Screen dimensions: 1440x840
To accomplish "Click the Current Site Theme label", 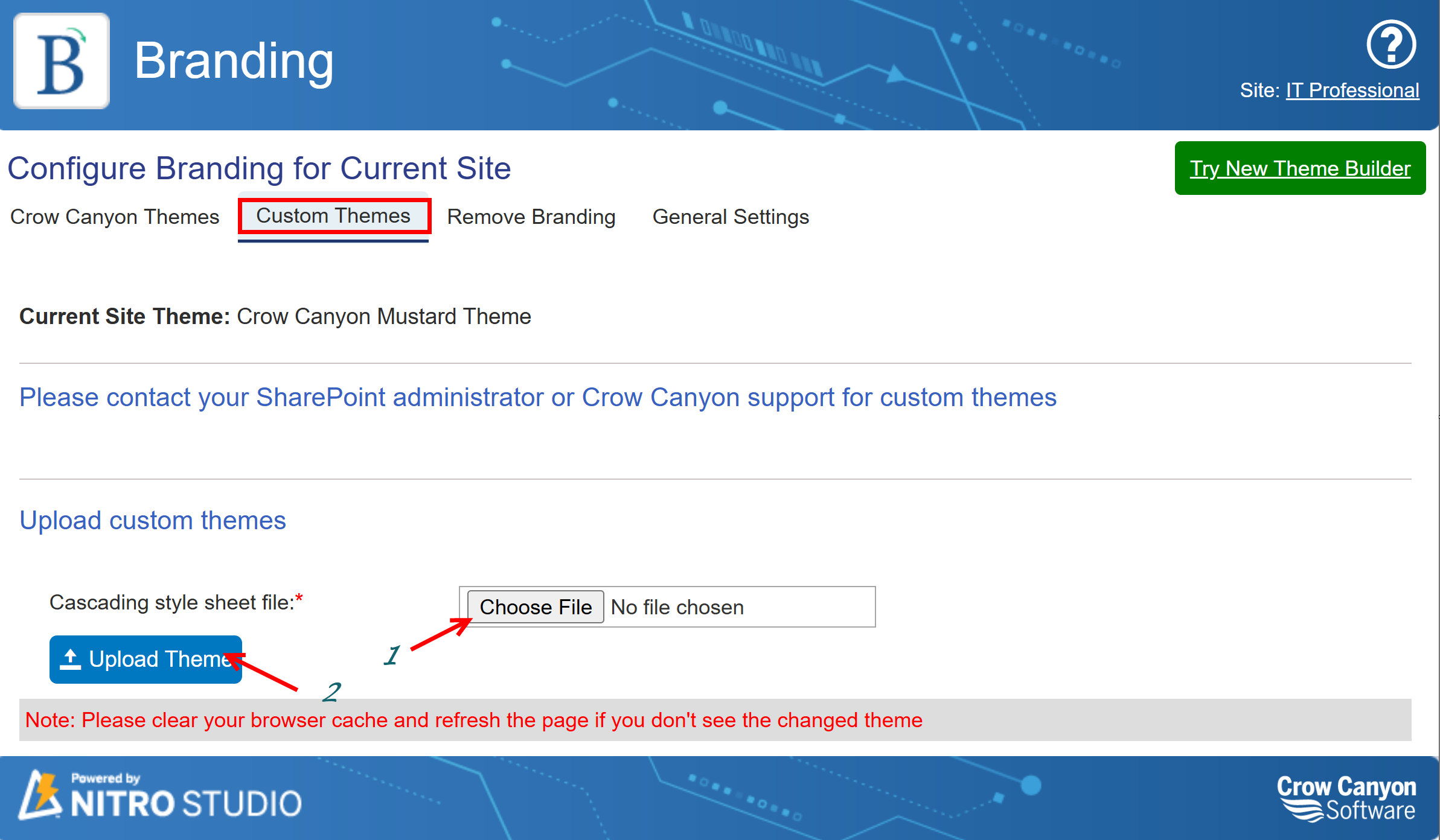I will coord(125,316).
